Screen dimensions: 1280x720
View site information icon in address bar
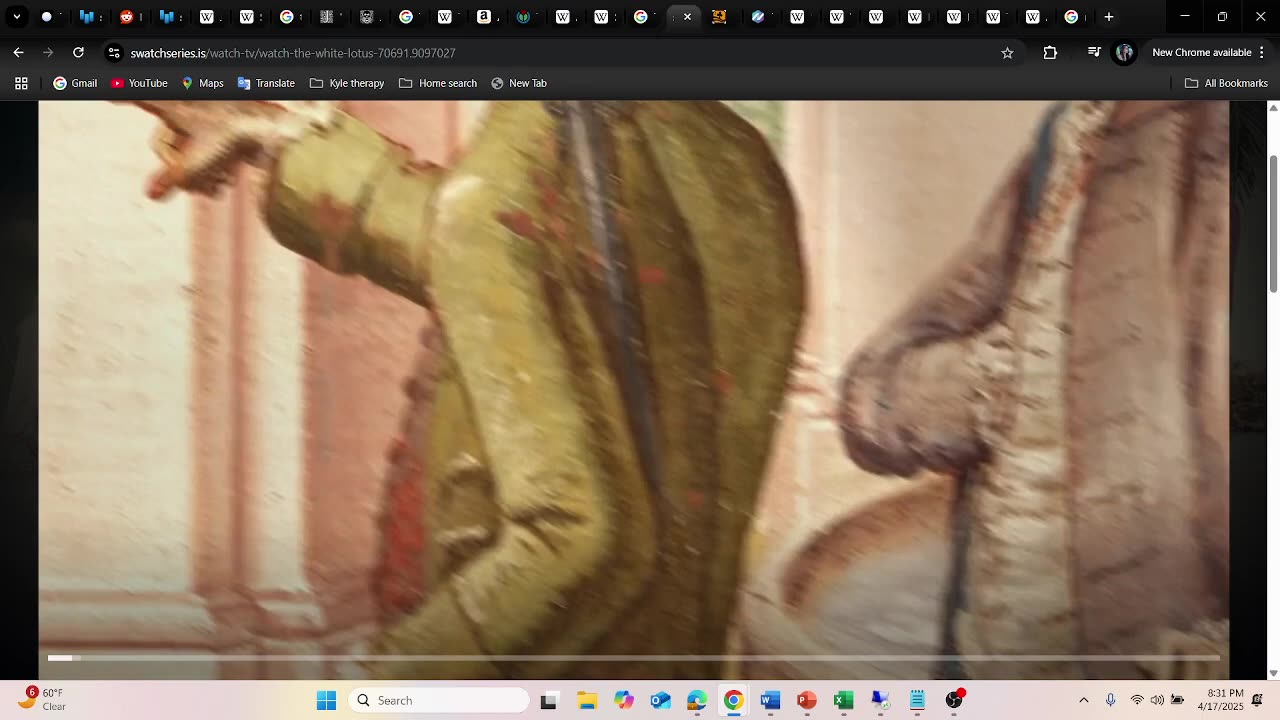pyautogui.click(x=114, y=53)
